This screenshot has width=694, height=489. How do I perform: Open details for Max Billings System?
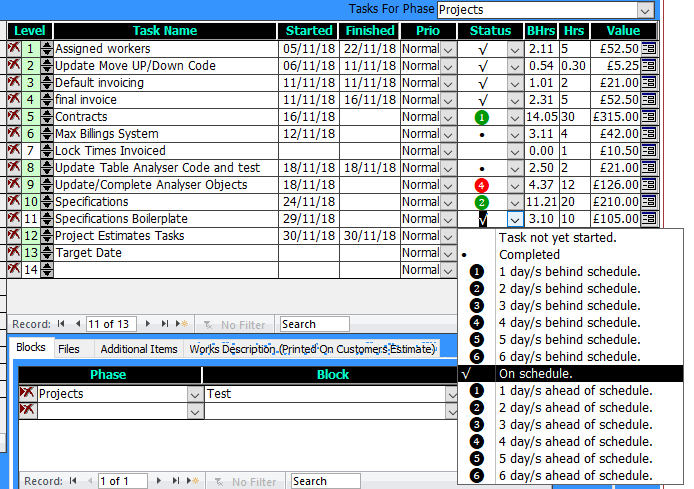[x=649, y=134]
